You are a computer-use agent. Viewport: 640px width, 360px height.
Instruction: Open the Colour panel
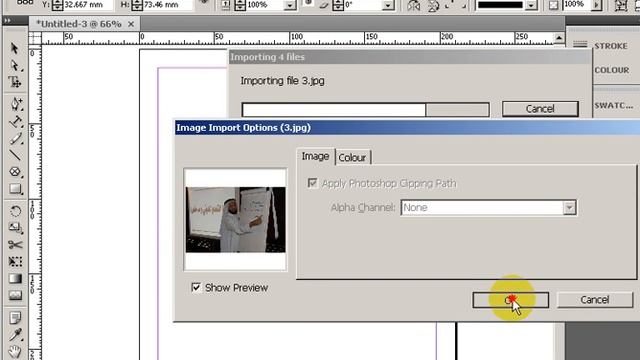[x=611, y=70]
